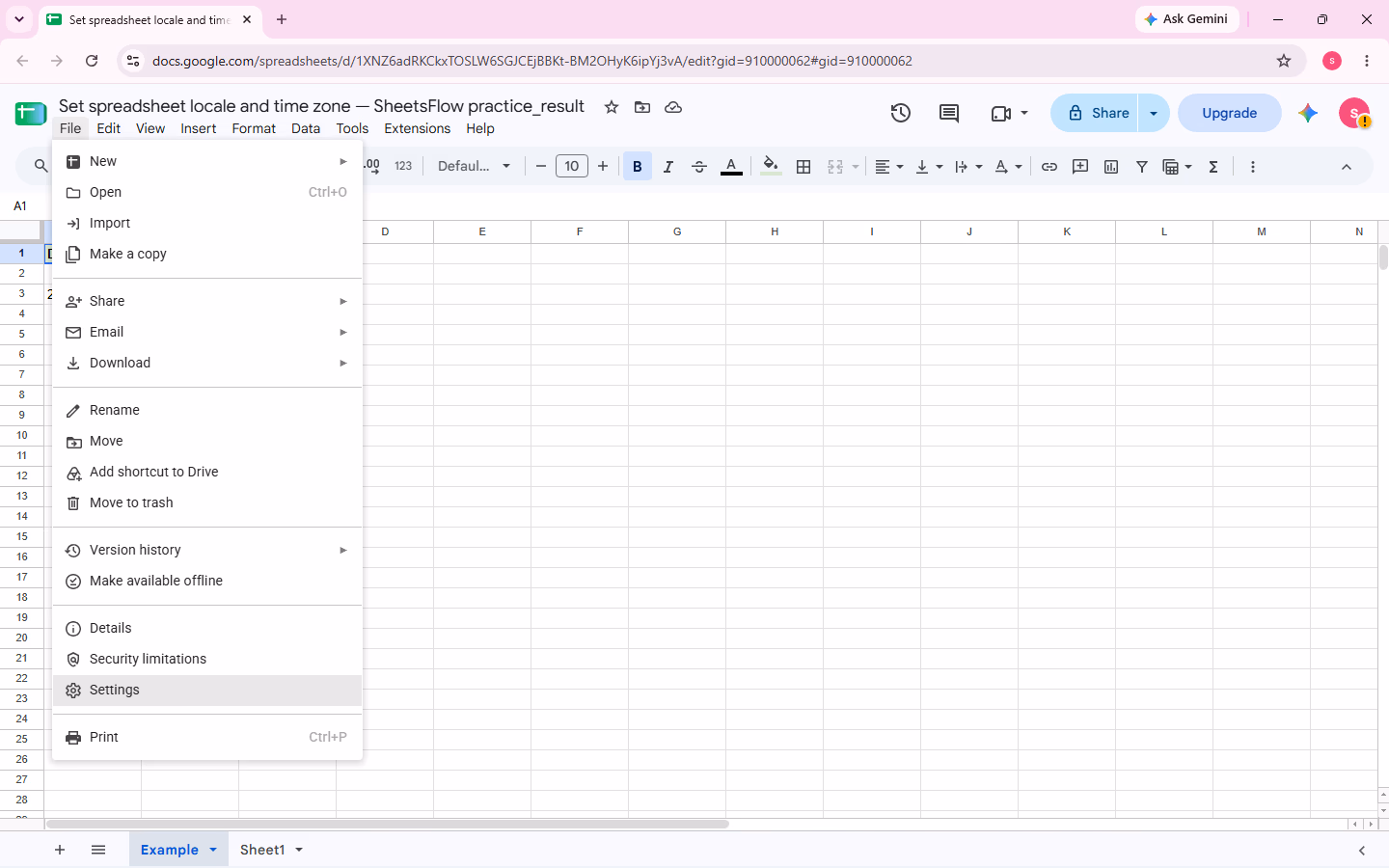The width and height of the screenshot is (1389, 868).
Task: Click Security limitations entry
Action: coord(207,659)
